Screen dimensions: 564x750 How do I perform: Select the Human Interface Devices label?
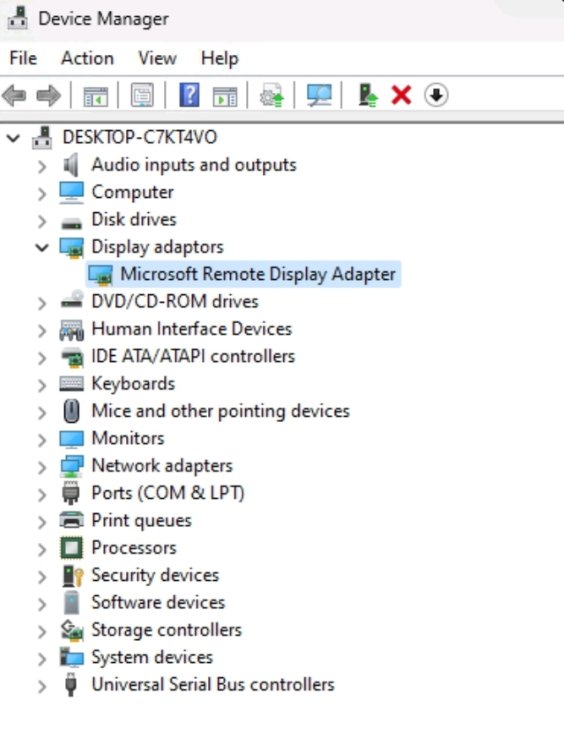(x=192, y=329)
